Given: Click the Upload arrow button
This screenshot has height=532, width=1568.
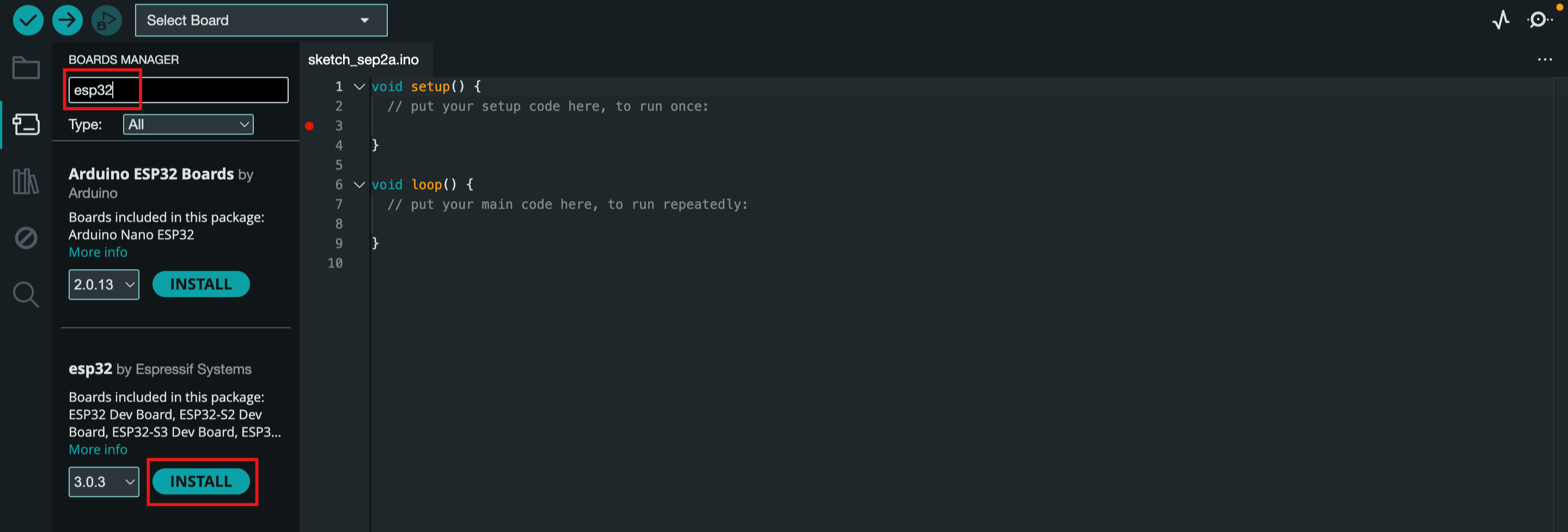Looking at the screenshot, I should tap(67, 20).
